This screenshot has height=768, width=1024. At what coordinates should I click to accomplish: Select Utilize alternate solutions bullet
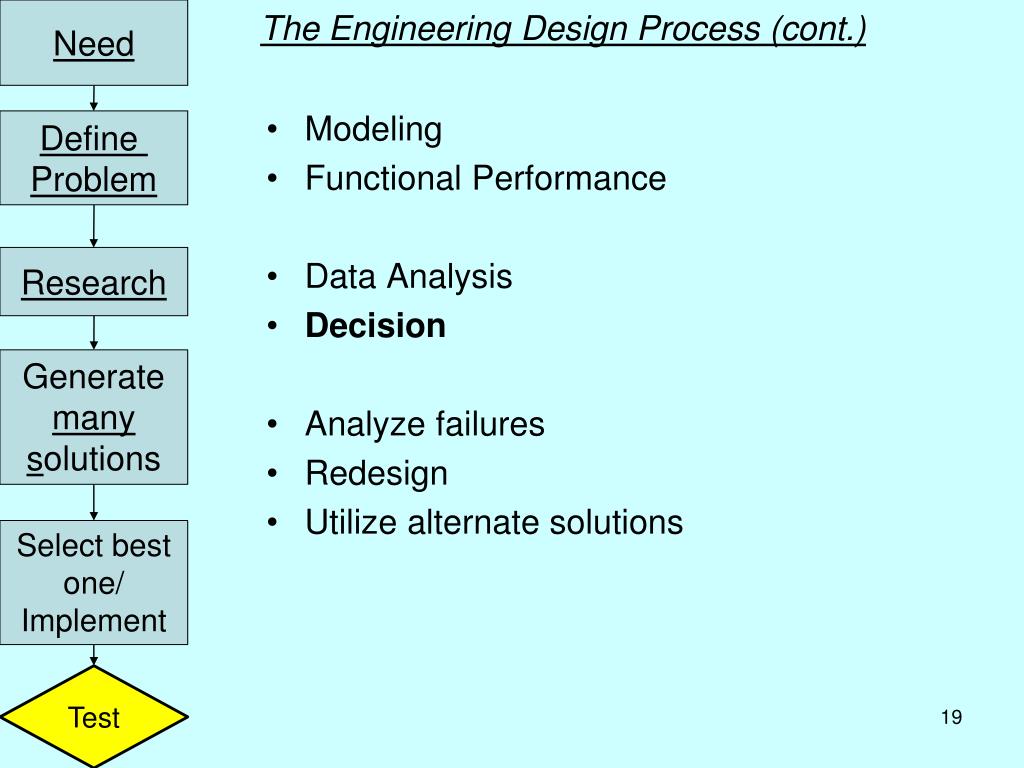point(494,522)
